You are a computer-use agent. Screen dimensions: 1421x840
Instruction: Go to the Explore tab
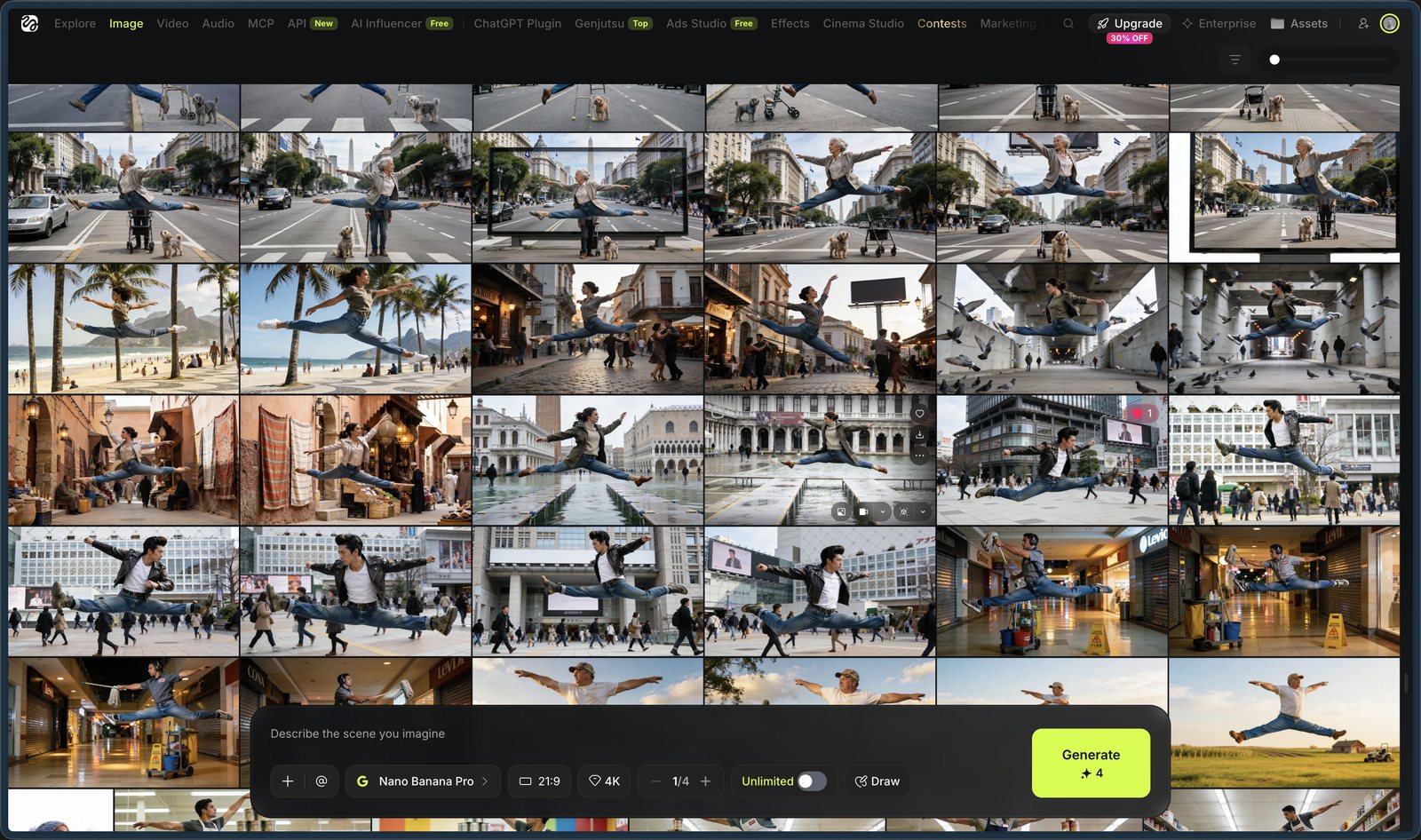(75, 24)
